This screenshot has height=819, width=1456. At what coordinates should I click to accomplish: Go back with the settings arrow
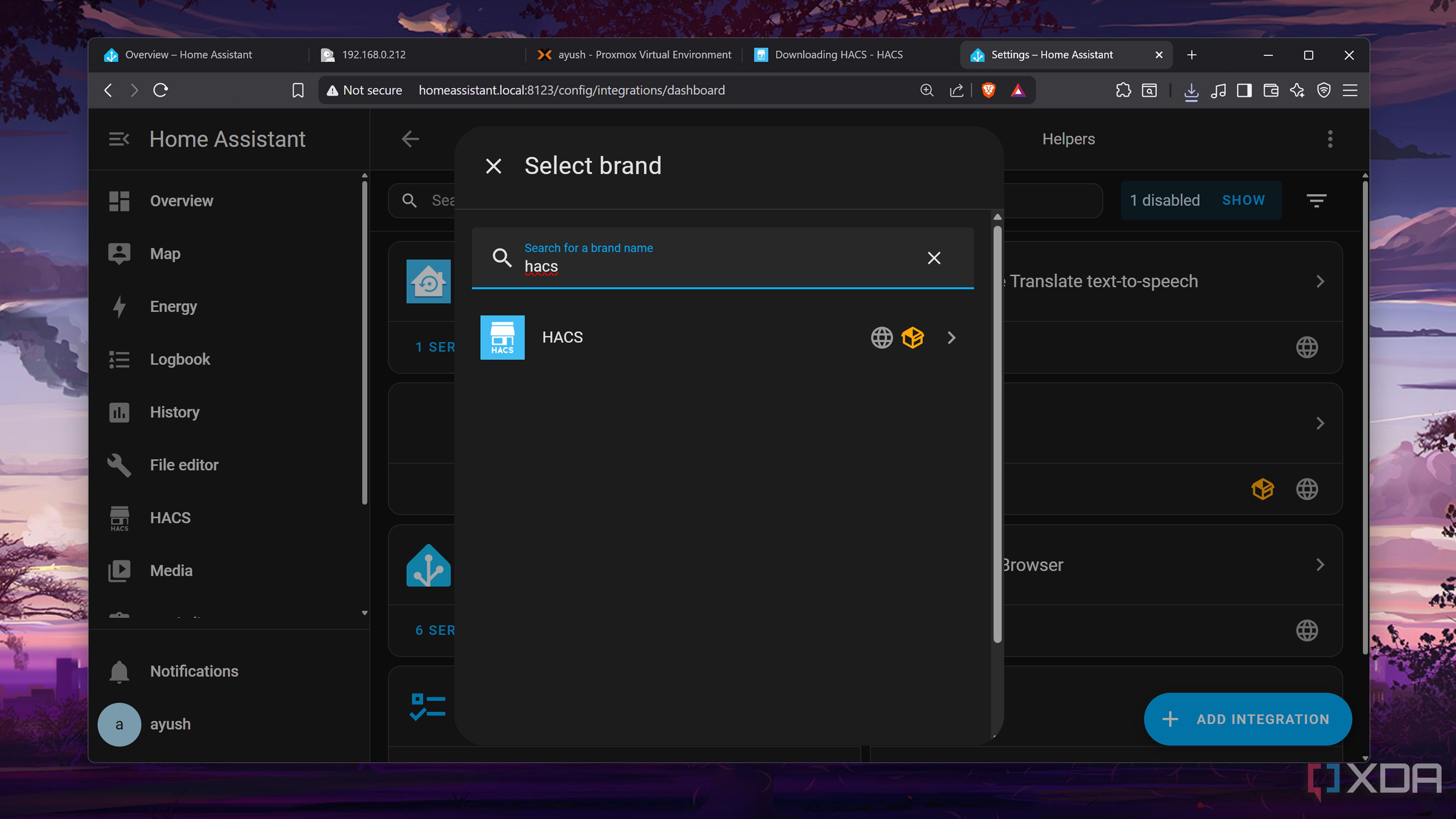click(x=410, y=139)
